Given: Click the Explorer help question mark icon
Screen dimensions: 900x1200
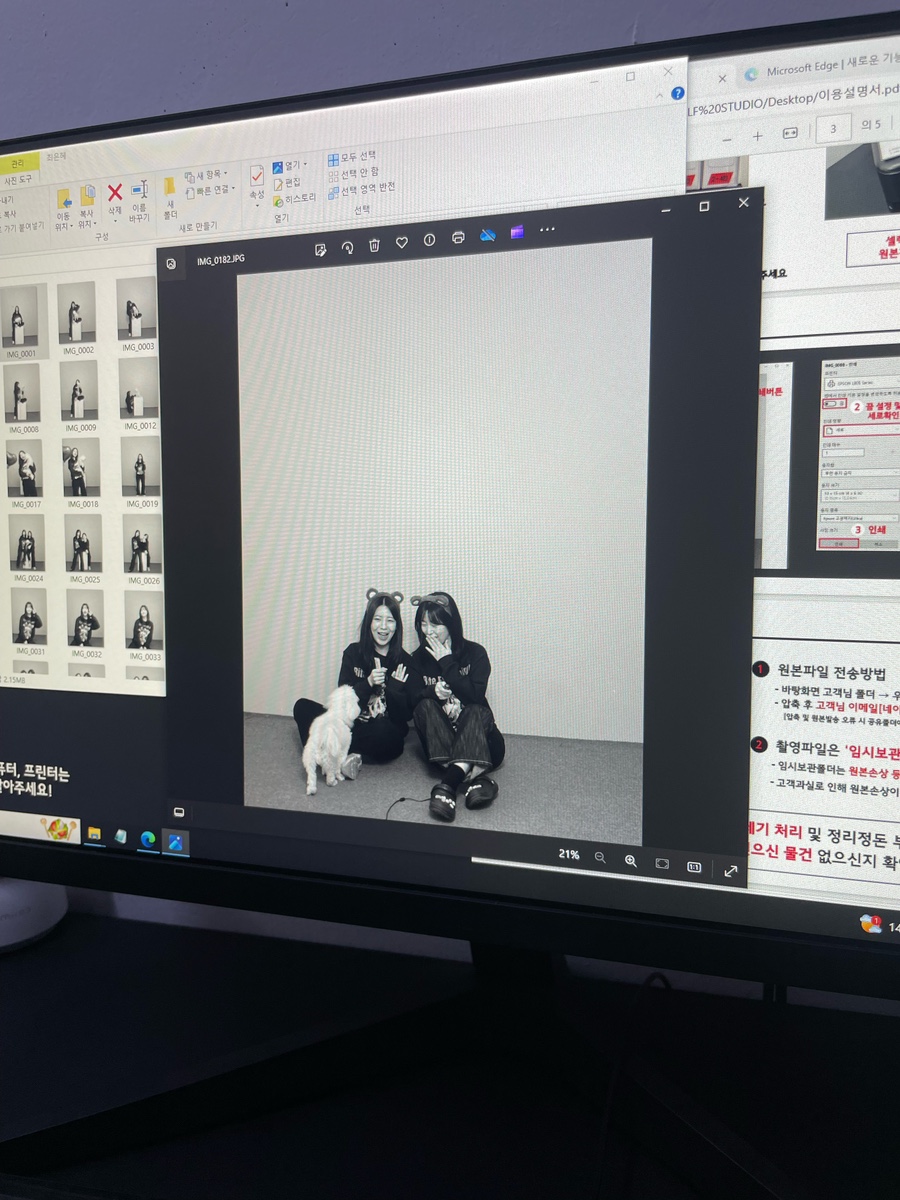Looking at the screenshot, I should pyautogui.click(x=678, y=93).
